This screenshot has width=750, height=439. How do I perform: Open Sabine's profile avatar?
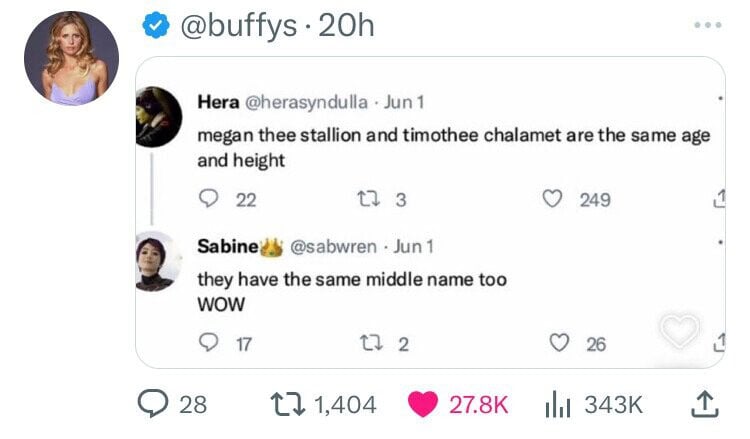pos(159,261)
